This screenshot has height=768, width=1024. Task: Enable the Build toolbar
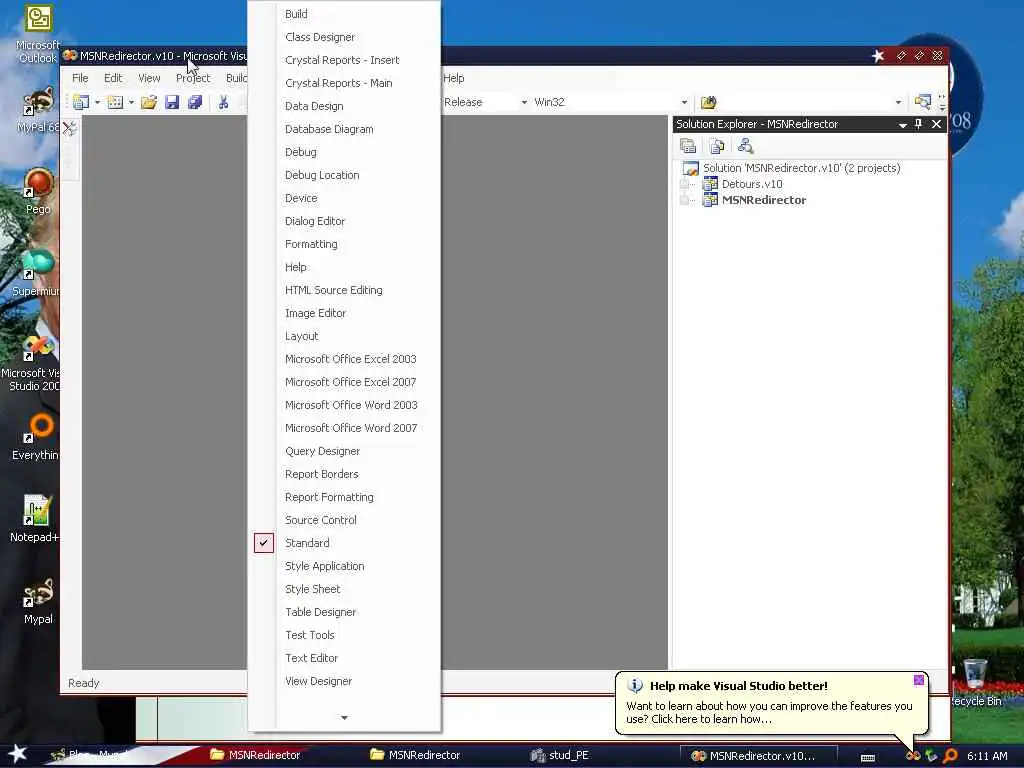click(x=344, y=14)
